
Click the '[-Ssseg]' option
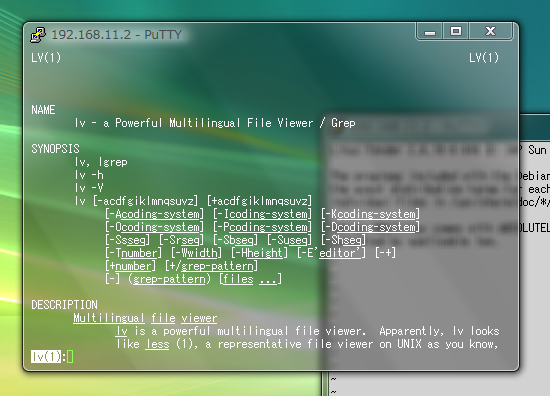pos(127,240)
